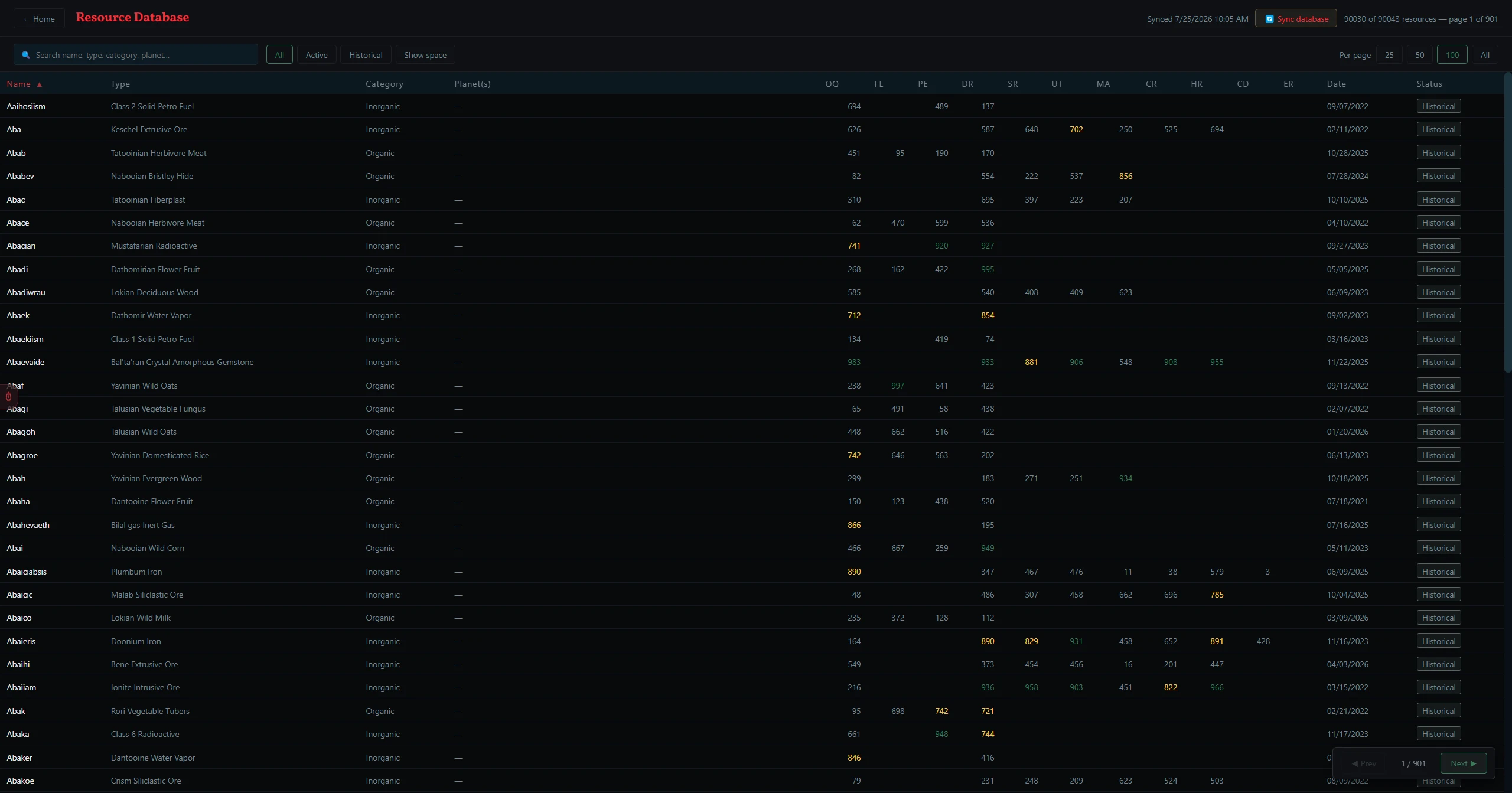Toggle the Show space filter

pos(425,55)
